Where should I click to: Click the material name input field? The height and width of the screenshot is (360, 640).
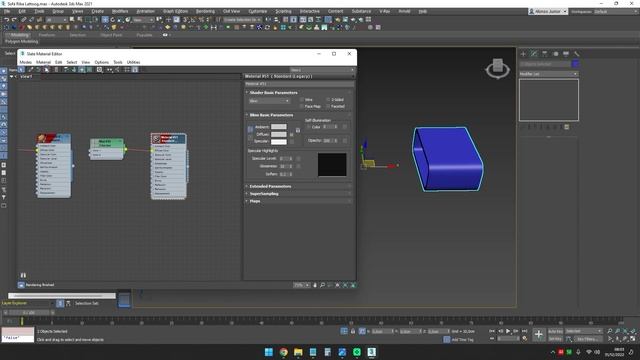299,84
